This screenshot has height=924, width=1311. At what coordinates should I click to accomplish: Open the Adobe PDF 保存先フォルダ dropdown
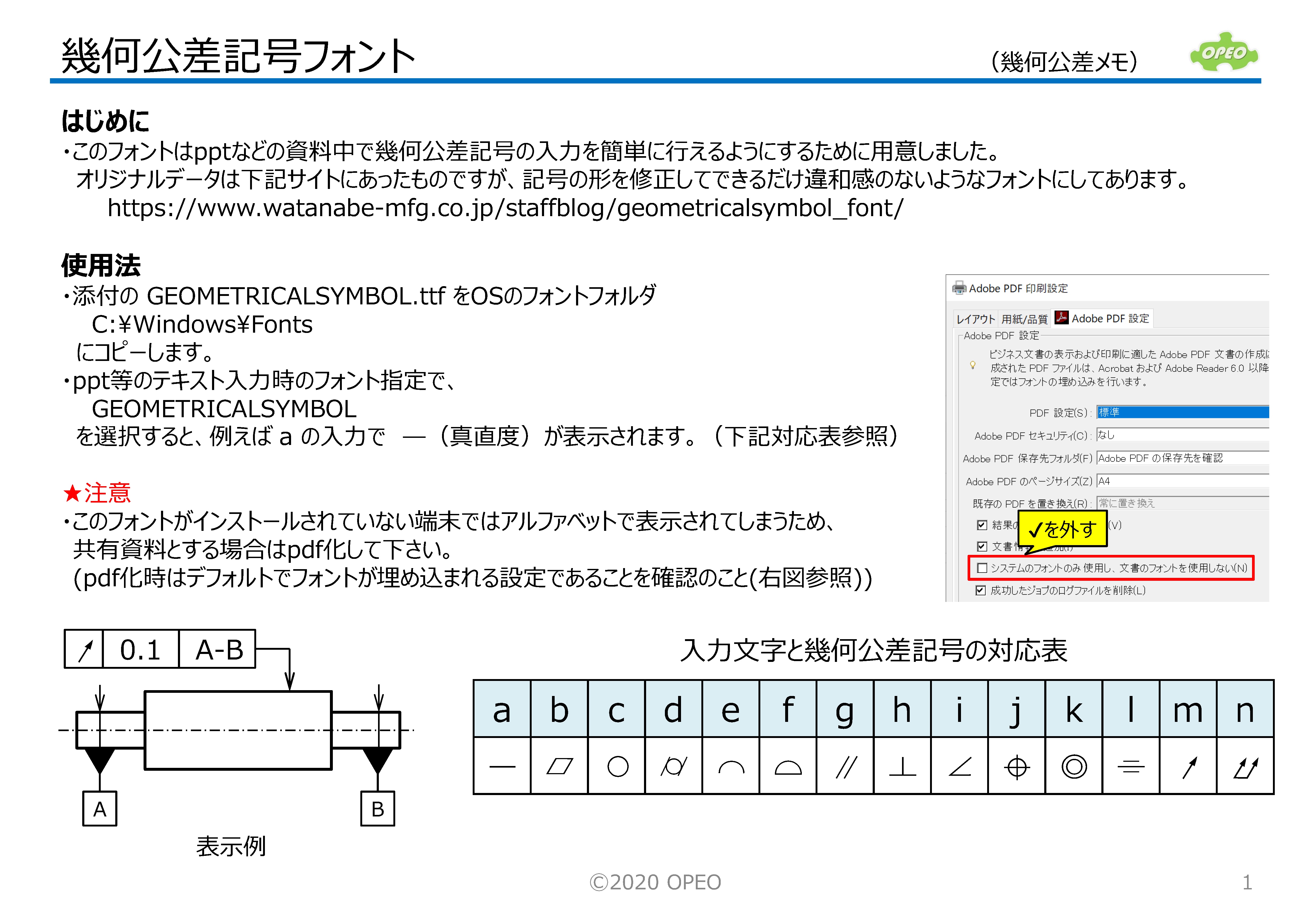coord(1183,458)
